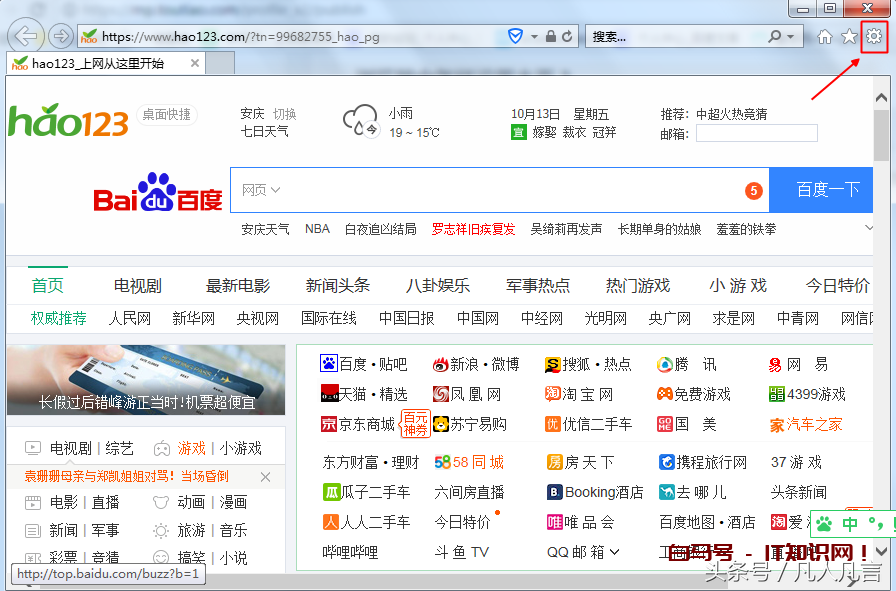This screenshot has width=896, height=591.
Task: Open the search provider dropdown arrow
Action: (x=792, y=37)
